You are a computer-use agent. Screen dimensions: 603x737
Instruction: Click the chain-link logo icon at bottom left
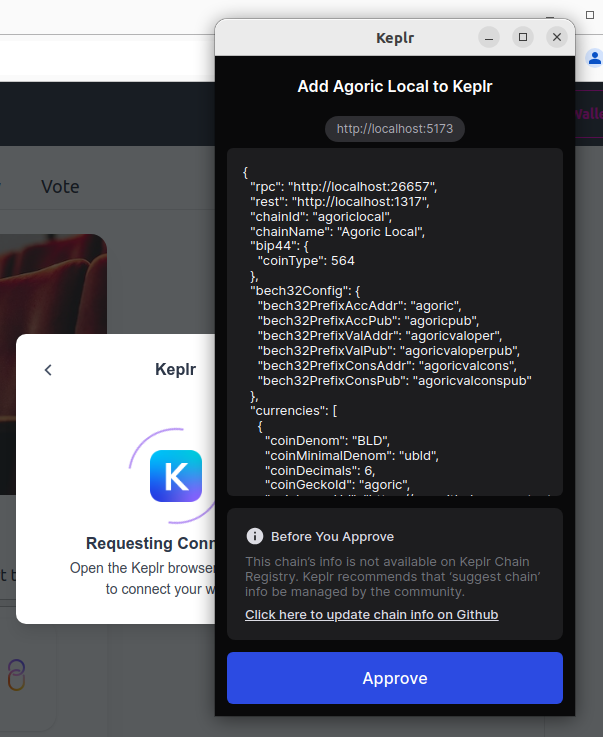point(15,674)
